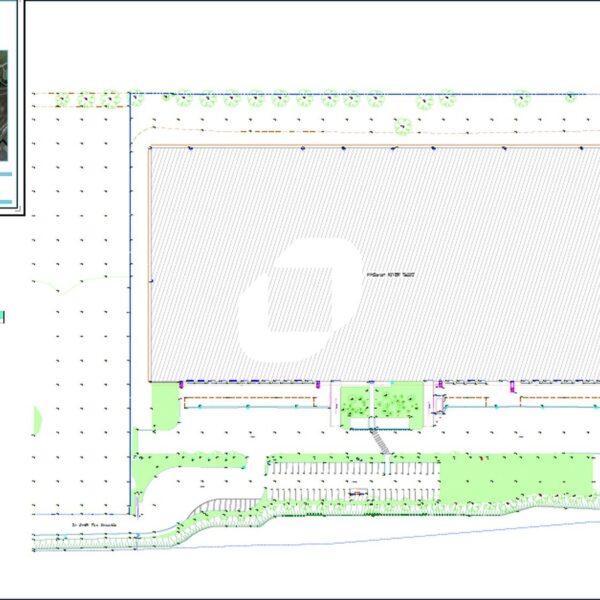The height and width of the screenshot is (600, 600).
Task: Select the lone tree symbol below the tree row
Action: point(403,125)
